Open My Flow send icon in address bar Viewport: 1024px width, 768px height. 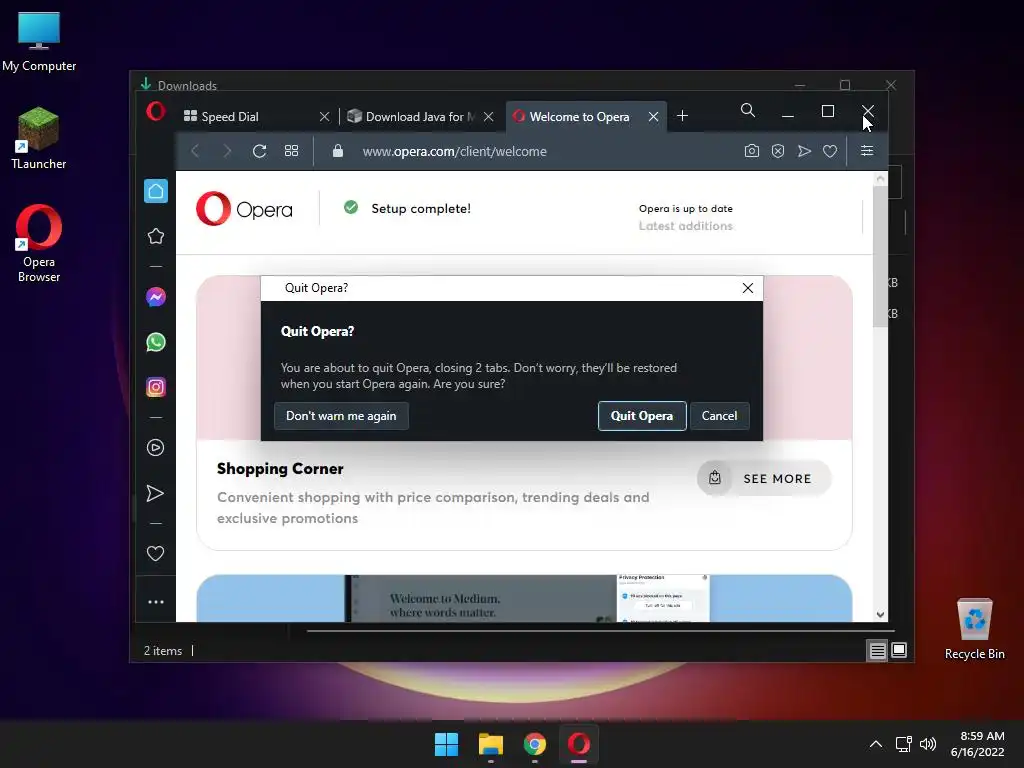coord(804,151)
